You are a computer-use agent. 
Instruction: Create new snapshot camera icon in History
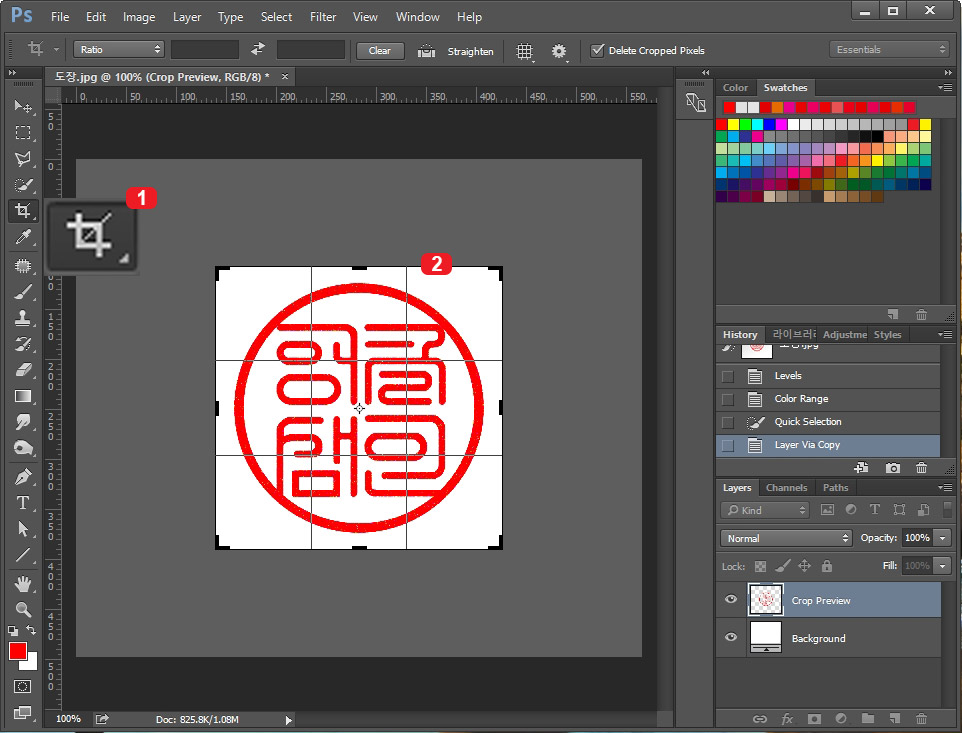(893, 468)
